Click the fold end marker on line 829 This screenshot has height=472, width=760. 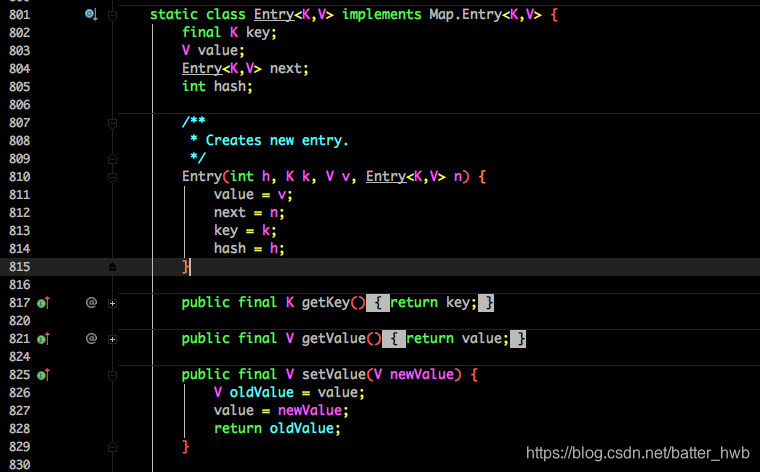[x=112, y=447]
